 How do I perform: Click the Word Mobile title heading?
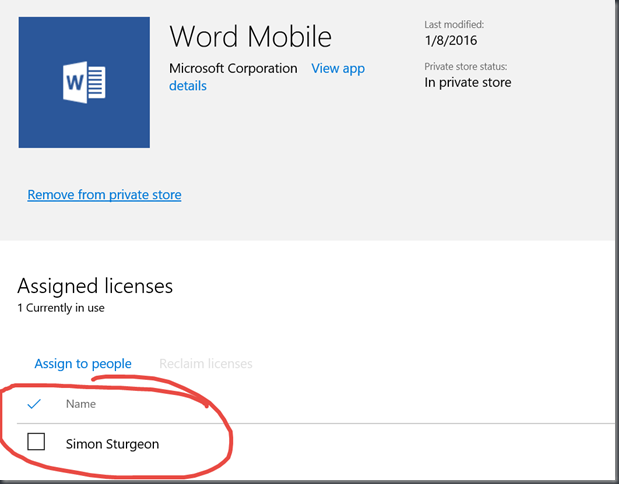click(x=251, y=37)
